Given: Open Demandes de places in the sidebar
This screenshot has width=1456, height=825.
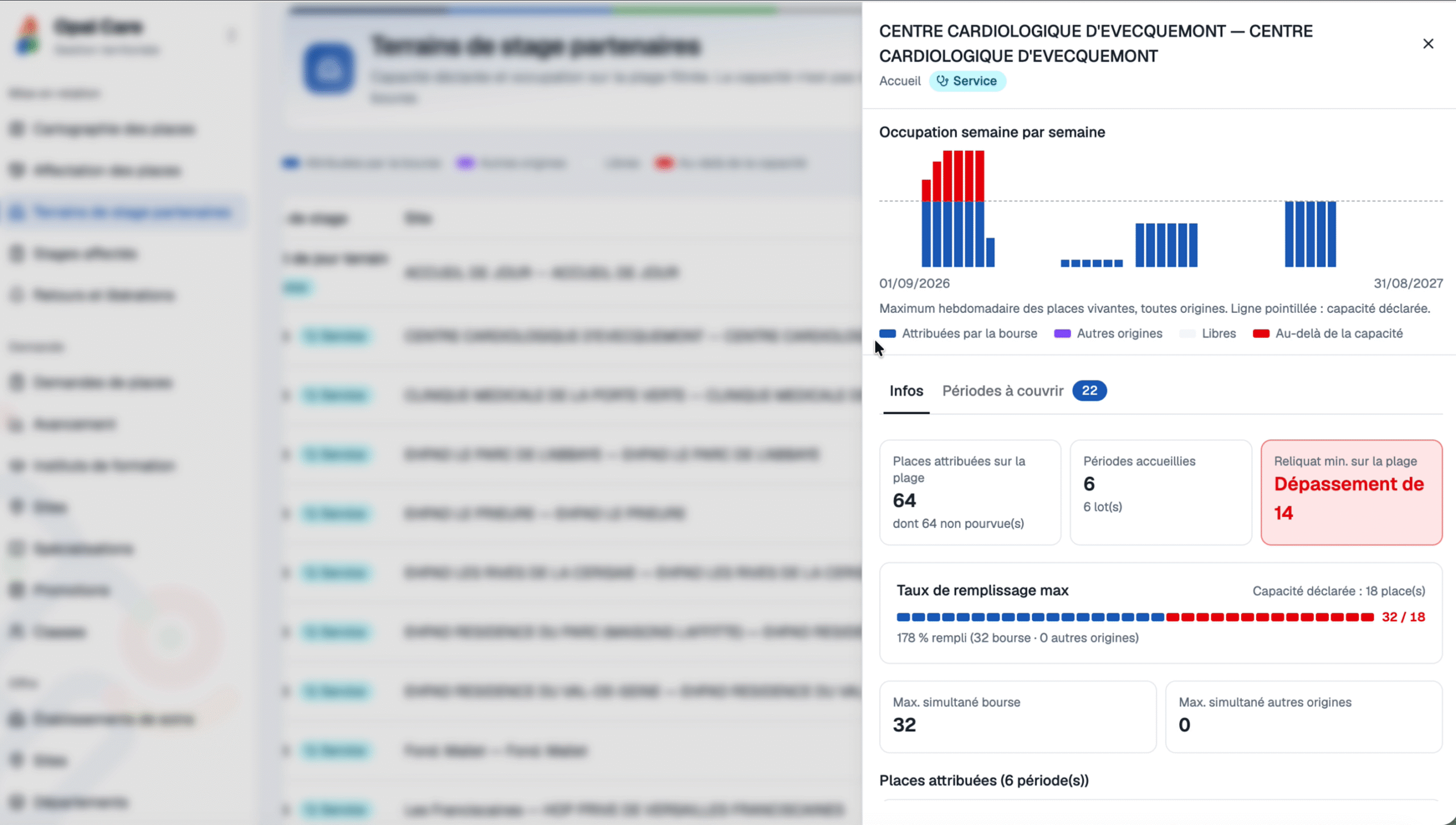Looking at the screenshot, I should coord(102,382).
